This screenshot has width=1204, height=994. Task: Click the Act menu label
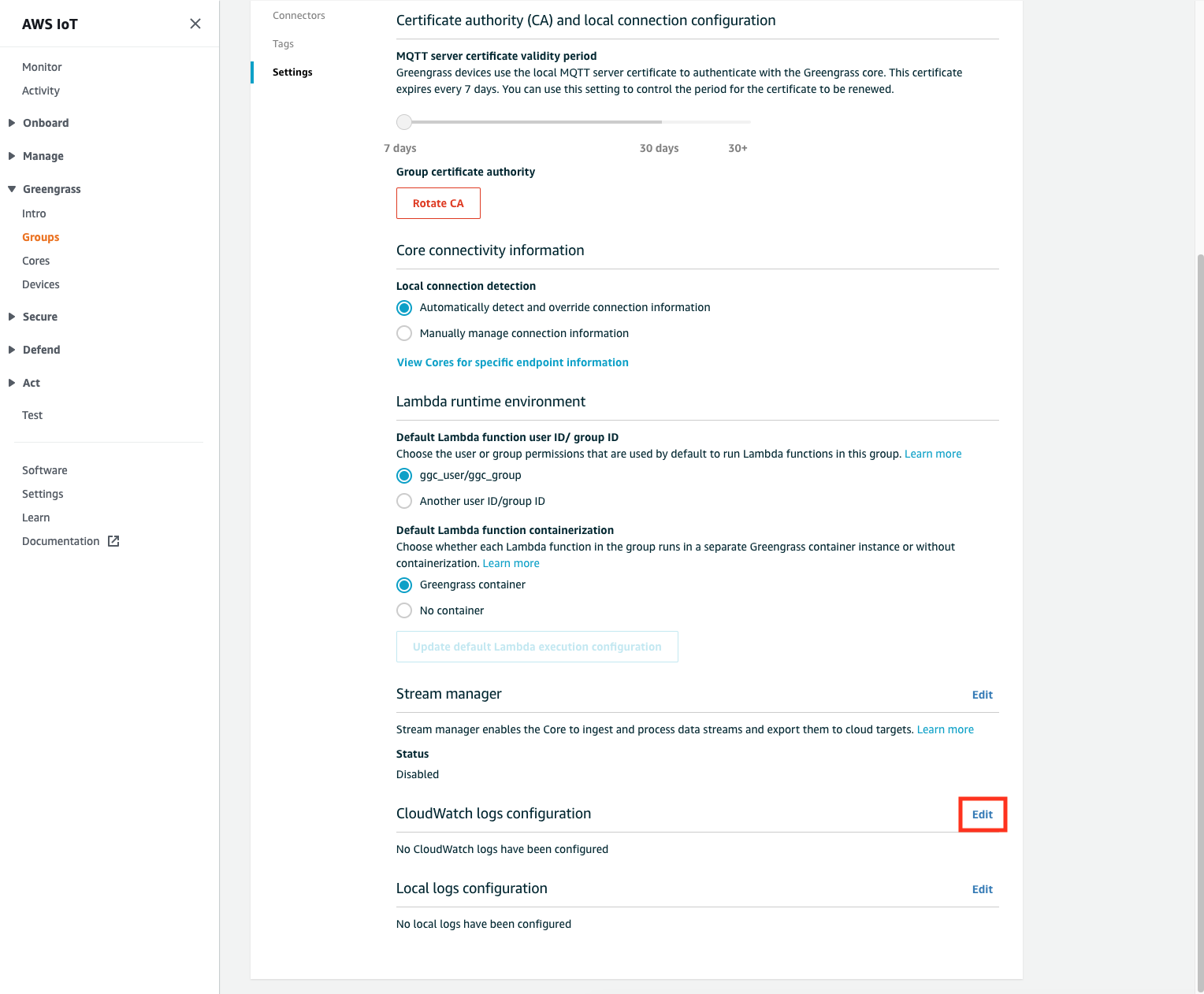(x=32, y=383)
